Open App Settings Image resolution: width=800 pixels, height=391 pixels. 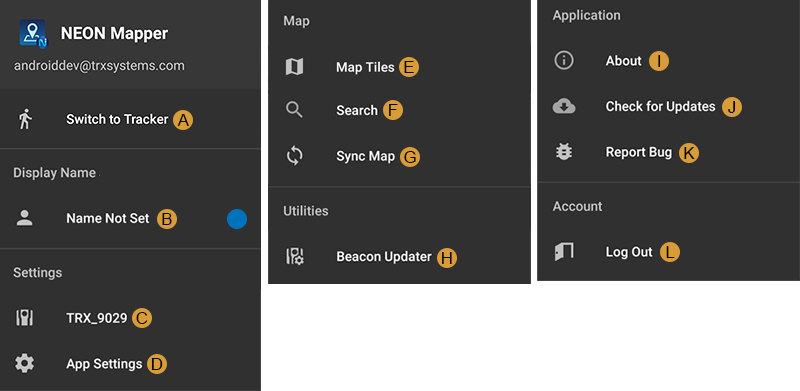[x=104, y=363]
